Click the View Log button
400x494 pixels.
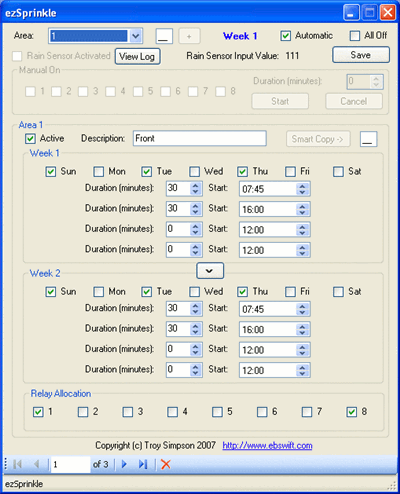pyautogui.click(x=137, y=56)
